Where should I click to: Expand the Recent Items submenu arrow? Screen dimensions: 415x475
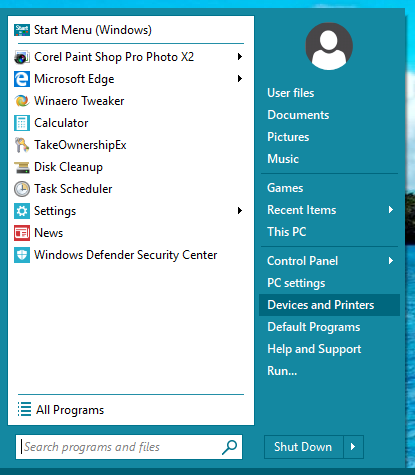391,210
